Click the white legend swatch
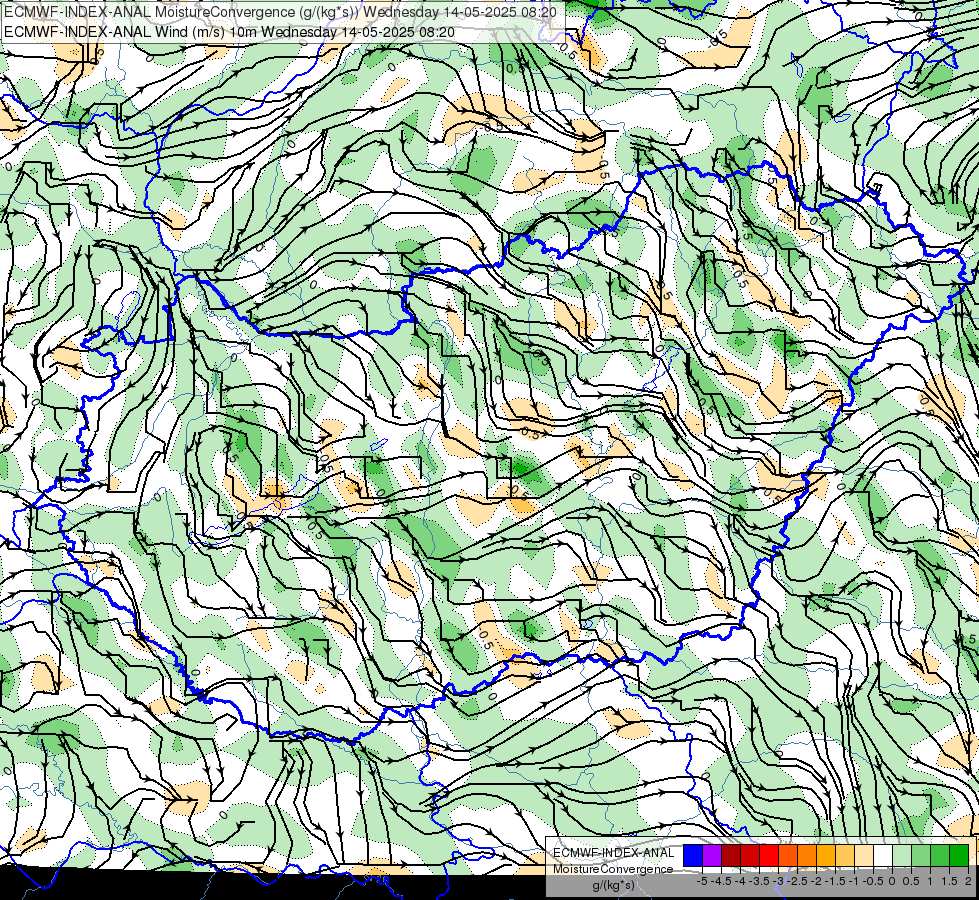 coord(883,856)
